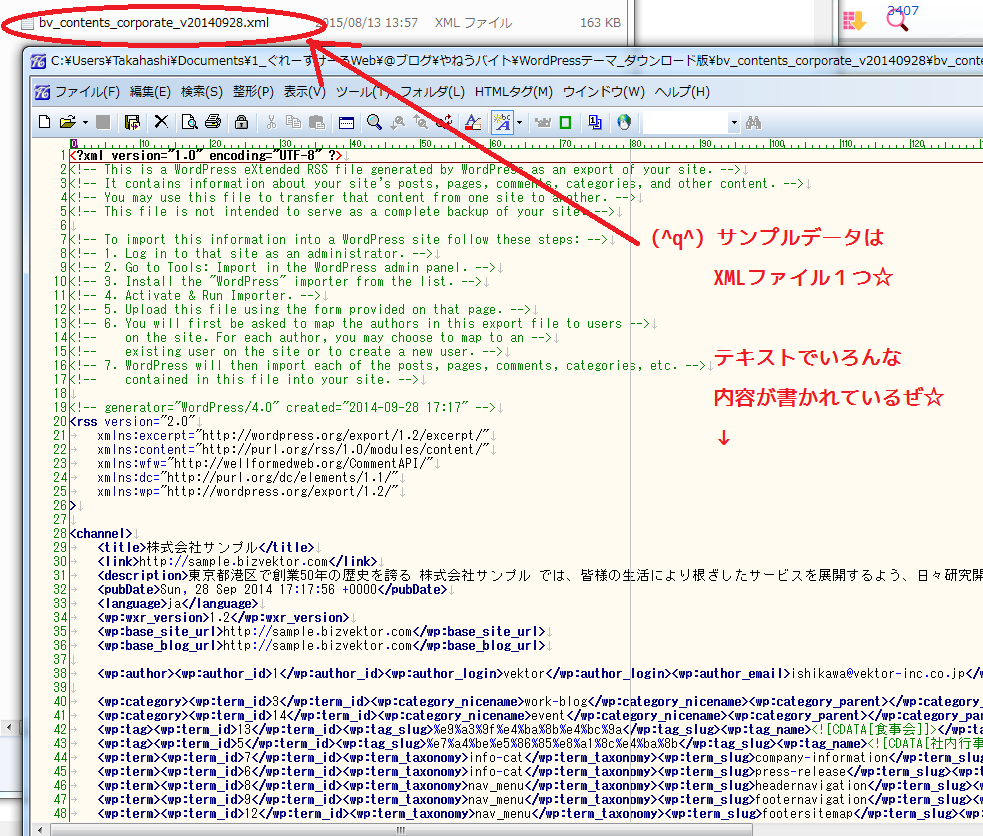983x836 pixels.
Task: Toggle the mark display abc icon
Action: (x=503, y=122)
